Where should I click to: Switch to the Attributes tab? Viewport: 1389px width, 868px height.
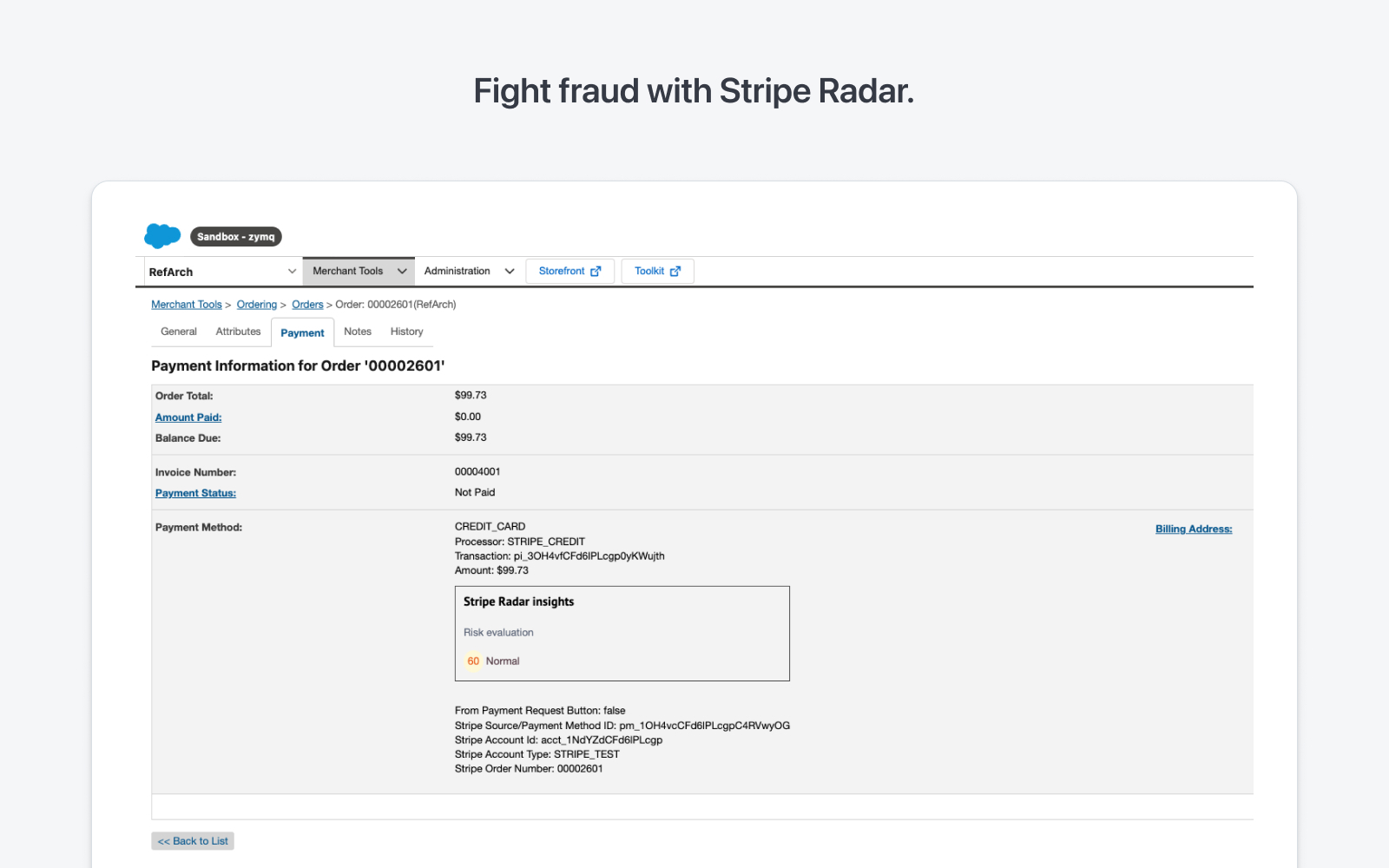(x=238, y=331)
